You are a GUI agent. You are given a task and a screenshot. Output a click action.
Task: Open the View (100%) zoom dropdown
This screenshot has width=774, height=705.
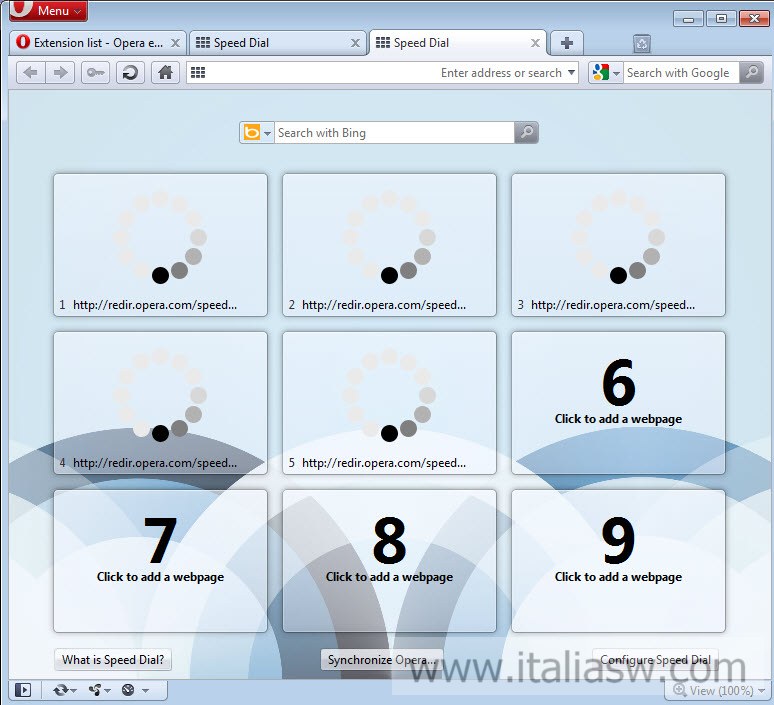[x=719, y=690]
